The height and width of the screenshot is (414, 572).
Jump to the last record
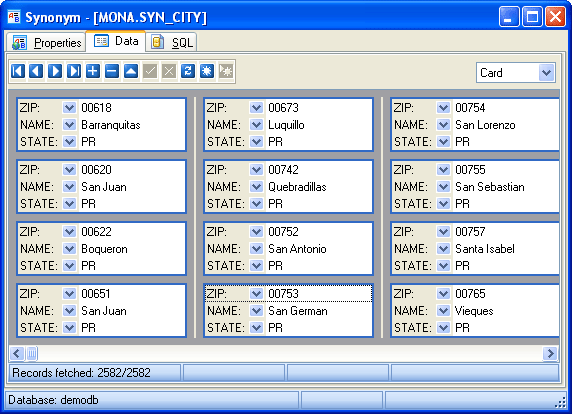(74, 71)
